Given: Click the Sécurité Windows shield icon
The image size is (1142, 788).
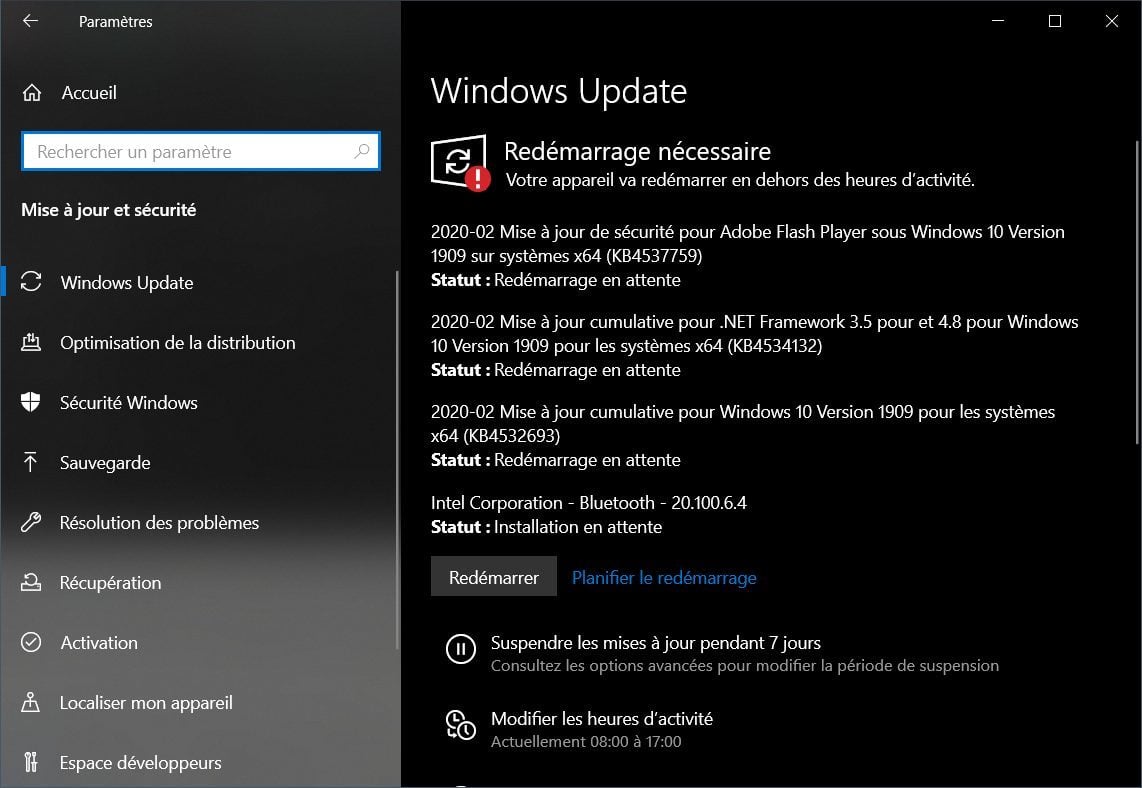Looking at the screenshot, I should [x=31, y=402].
